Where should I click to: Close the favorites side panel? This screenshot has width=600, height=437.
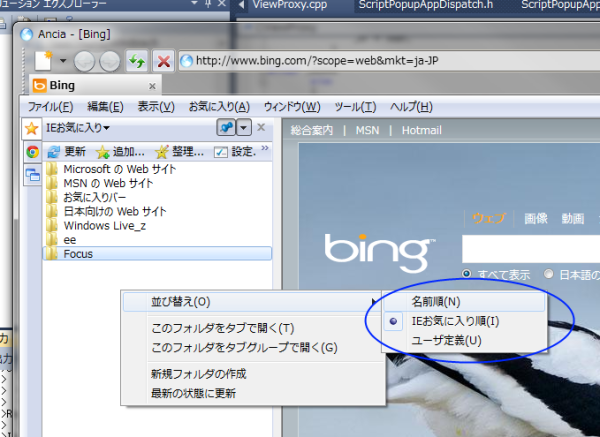(261, 127)
